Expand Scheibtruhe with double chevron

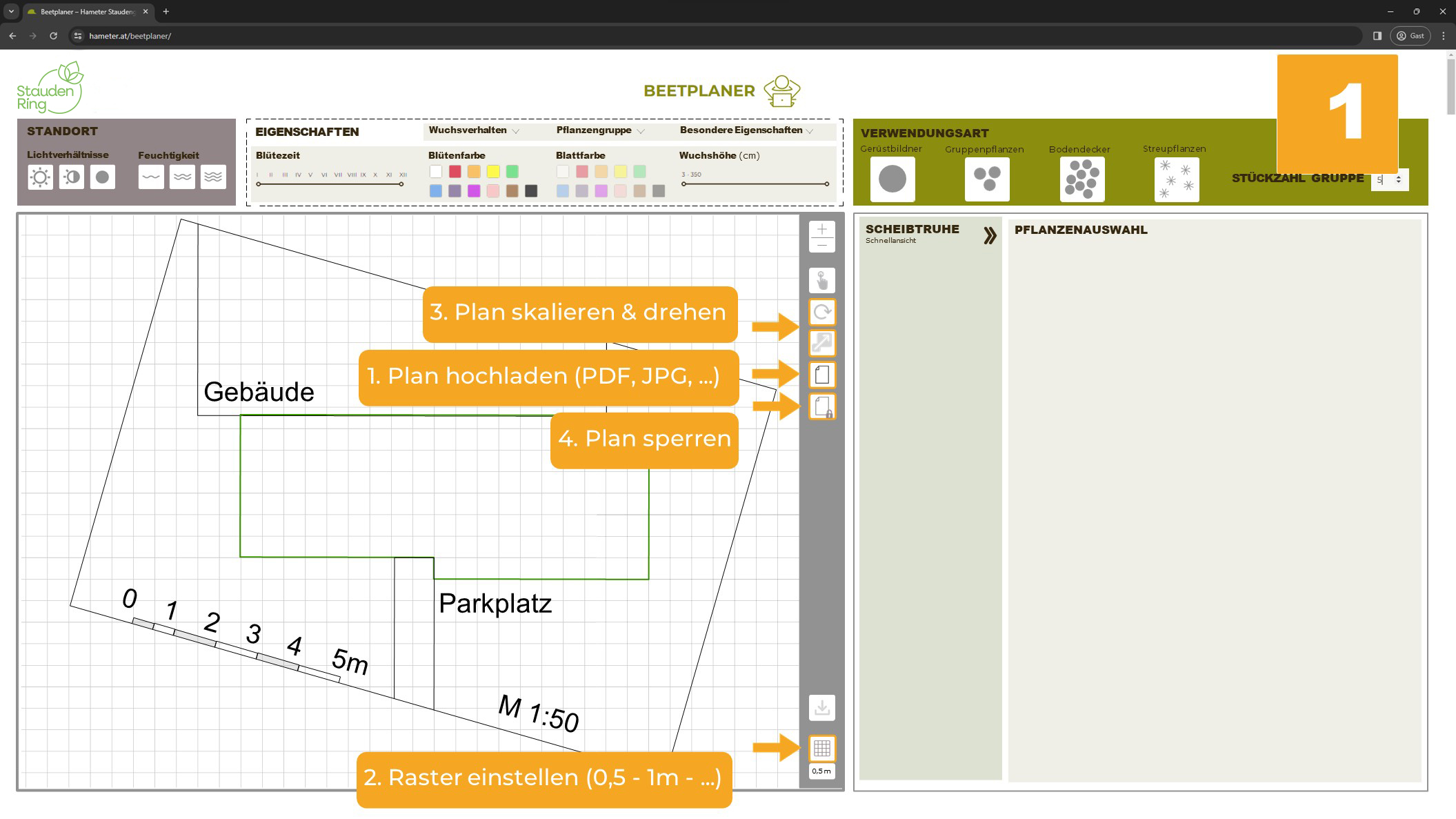click(x=990, y=236)
